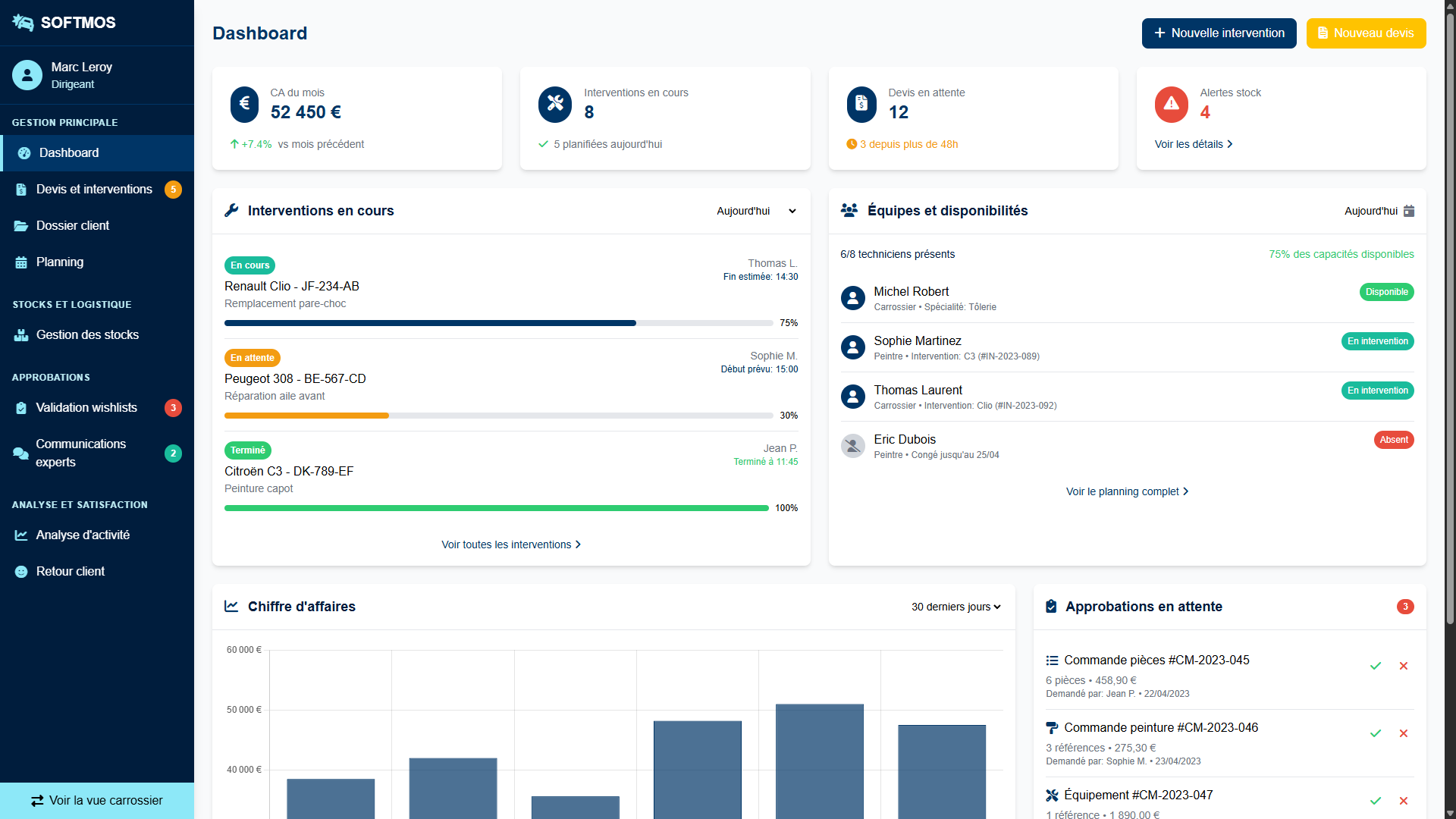The height and width of the screenshot is (819, 1456).
Task: Expand the 30 derniers jours period selector
Action: tap(955, 607)
